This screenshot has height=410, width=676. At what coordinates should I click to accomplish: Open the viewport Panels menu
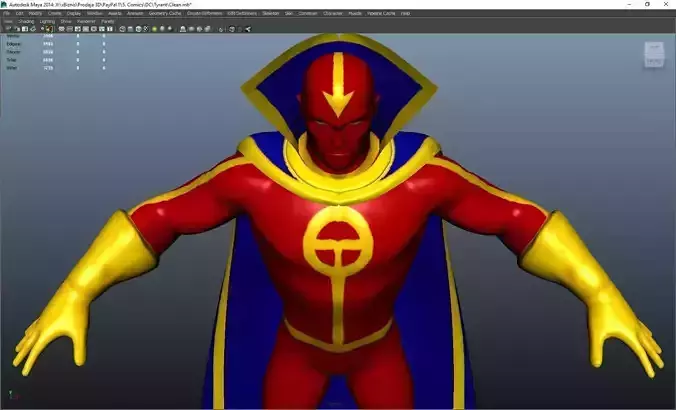[x=108, y=21]
